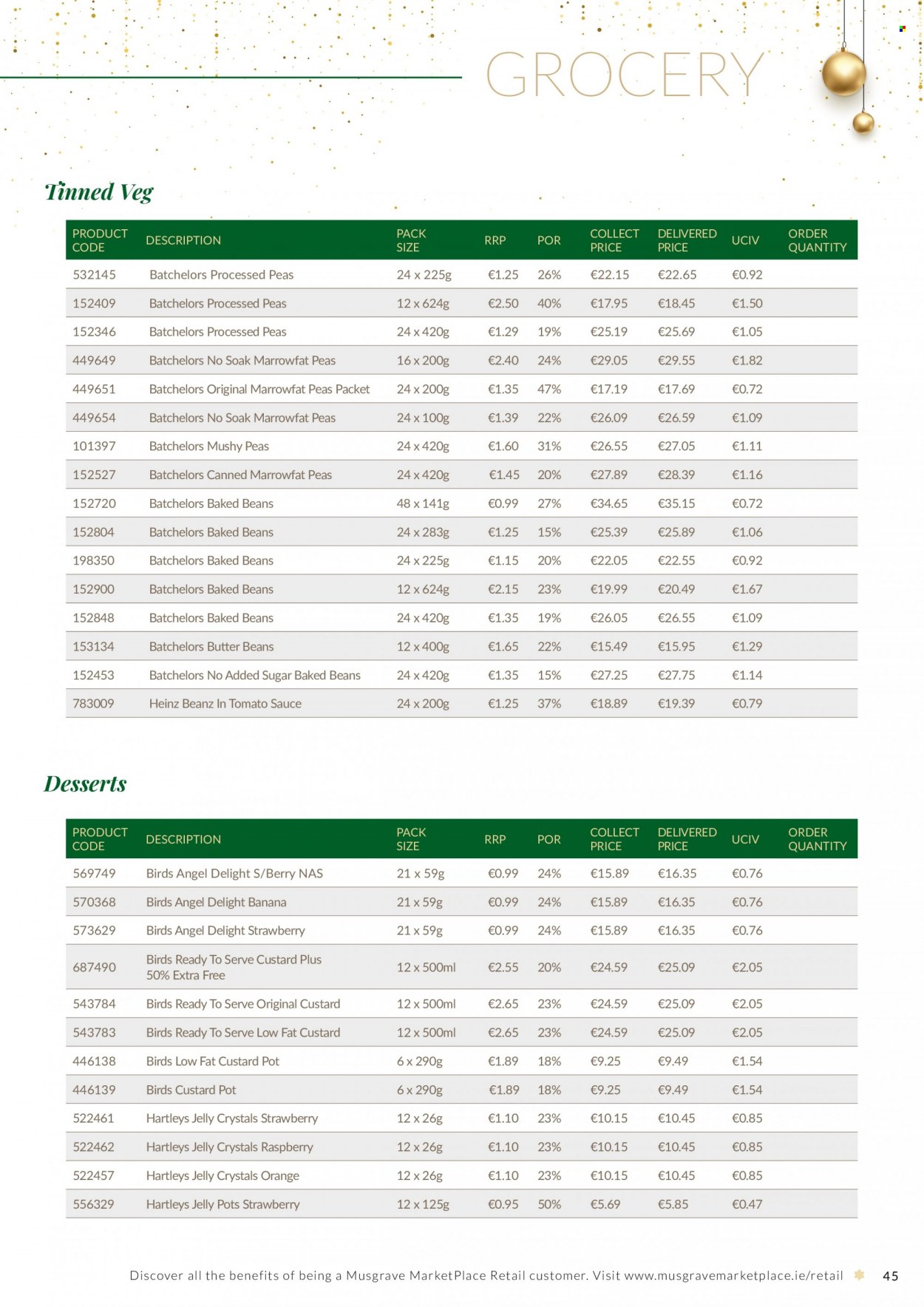
Task: Click Birds Angel Delight Banana
Action: pos(216,903)
